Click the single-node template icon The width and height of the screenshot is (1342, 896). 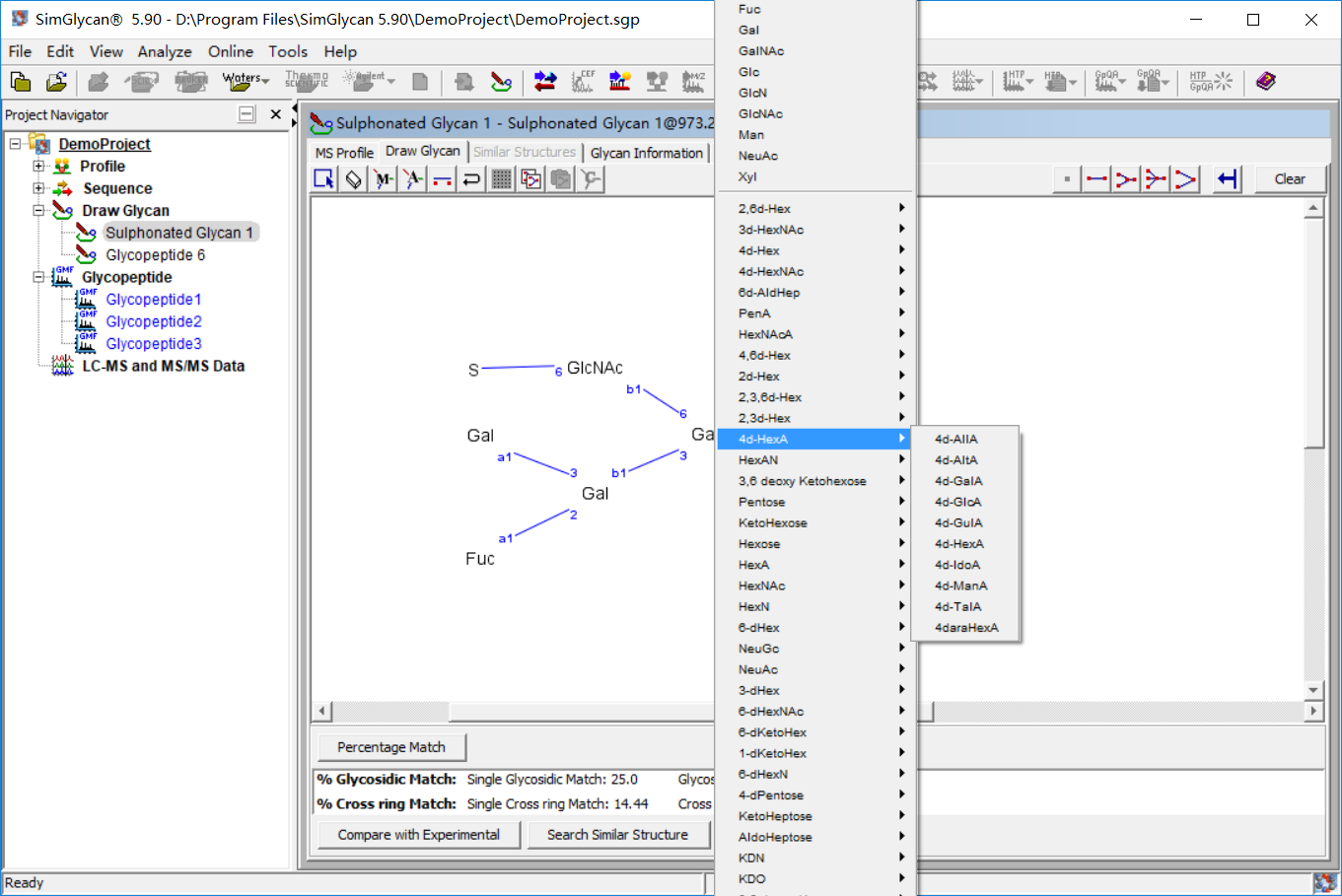tap(1067, 179)
